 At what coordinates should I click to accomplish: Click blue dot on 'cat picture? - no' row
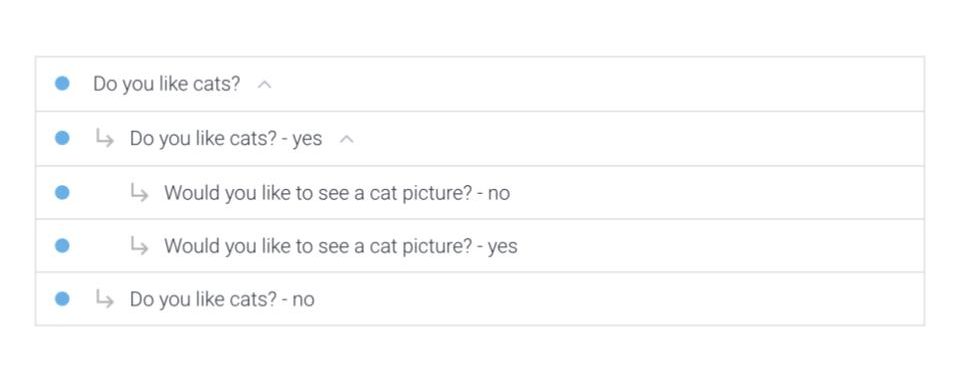62,192
